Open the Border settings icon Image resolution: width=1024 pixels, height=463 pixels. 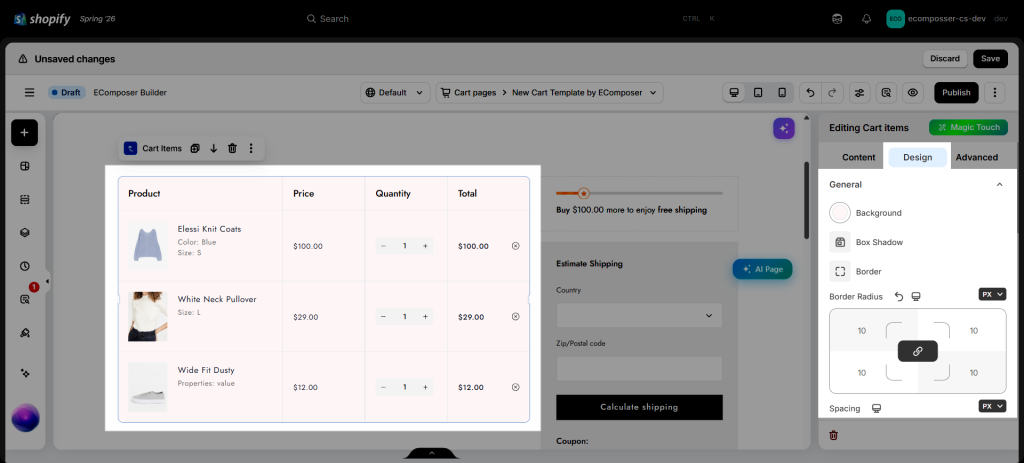click(840, 271)
